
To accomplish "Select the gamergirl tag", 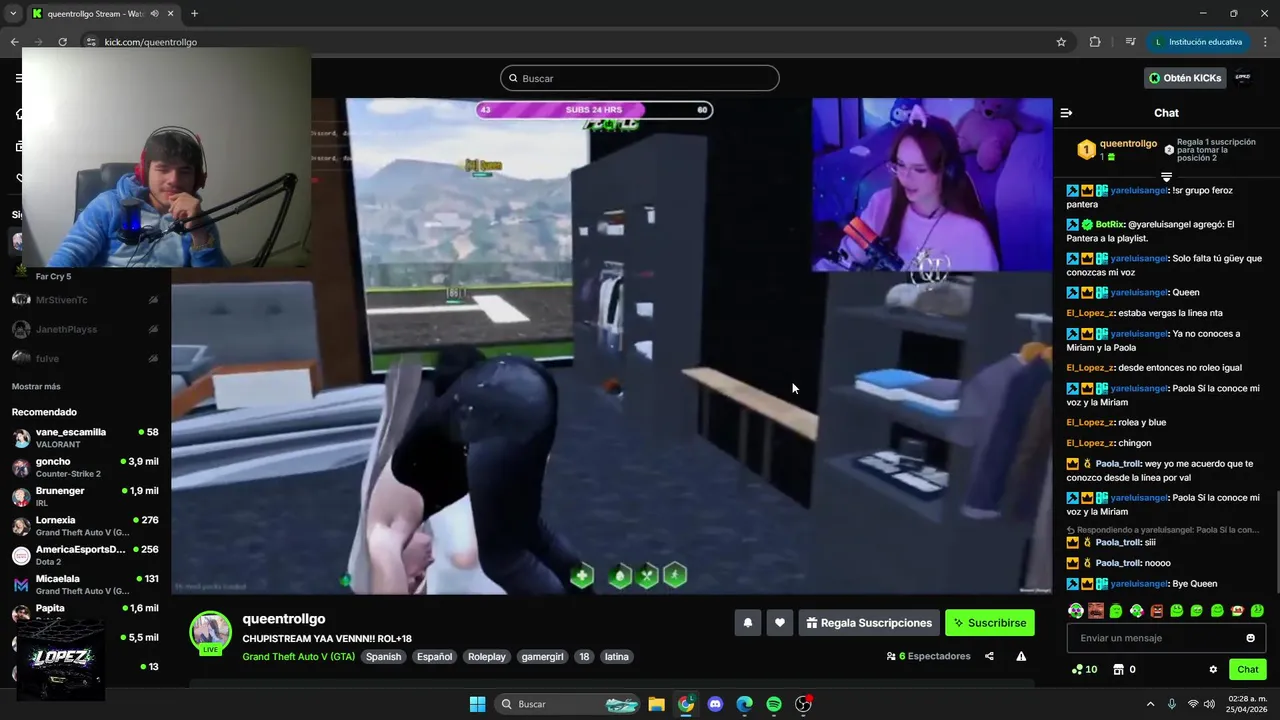I will [x=543, y=657].
